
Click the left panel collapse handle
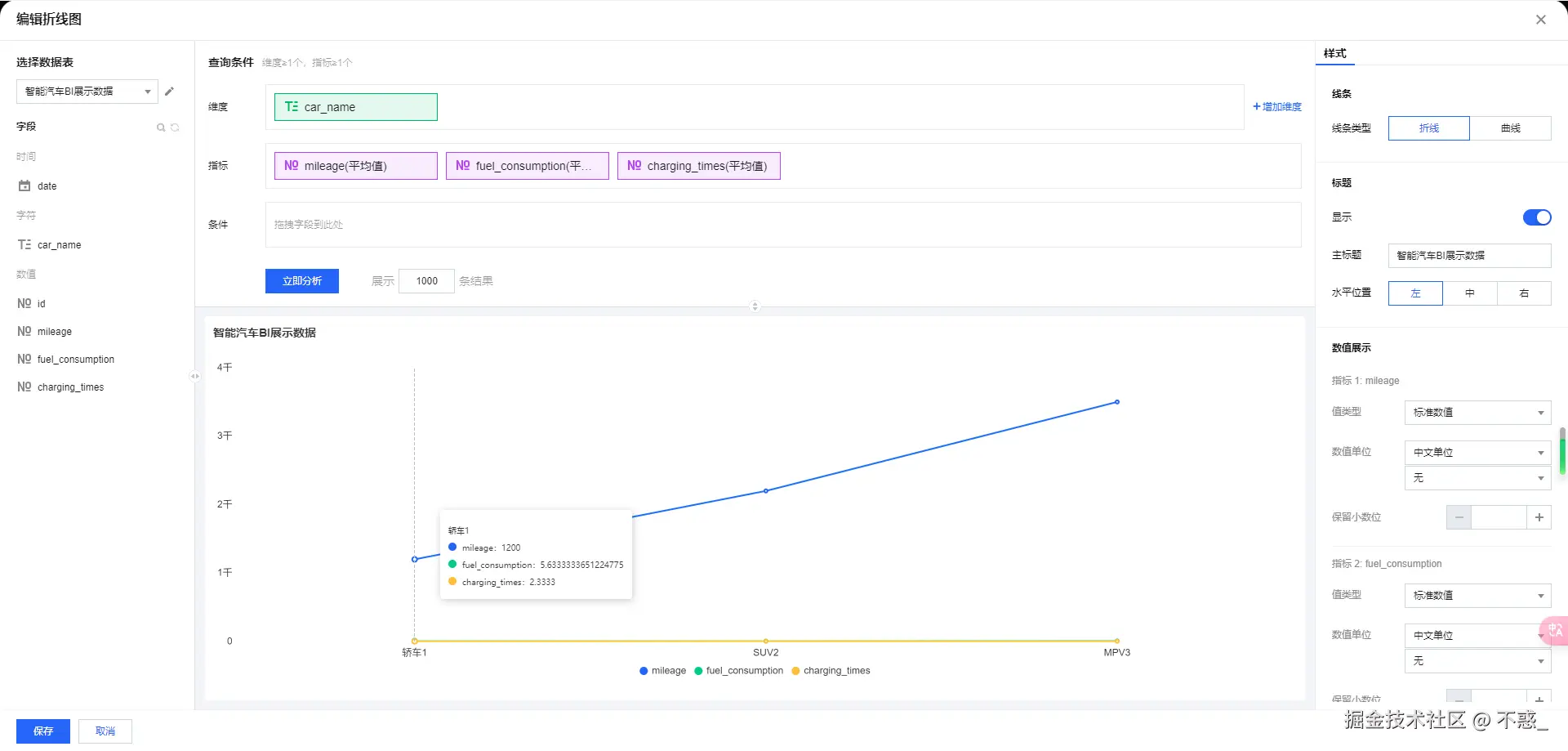(x=194, y=376)
